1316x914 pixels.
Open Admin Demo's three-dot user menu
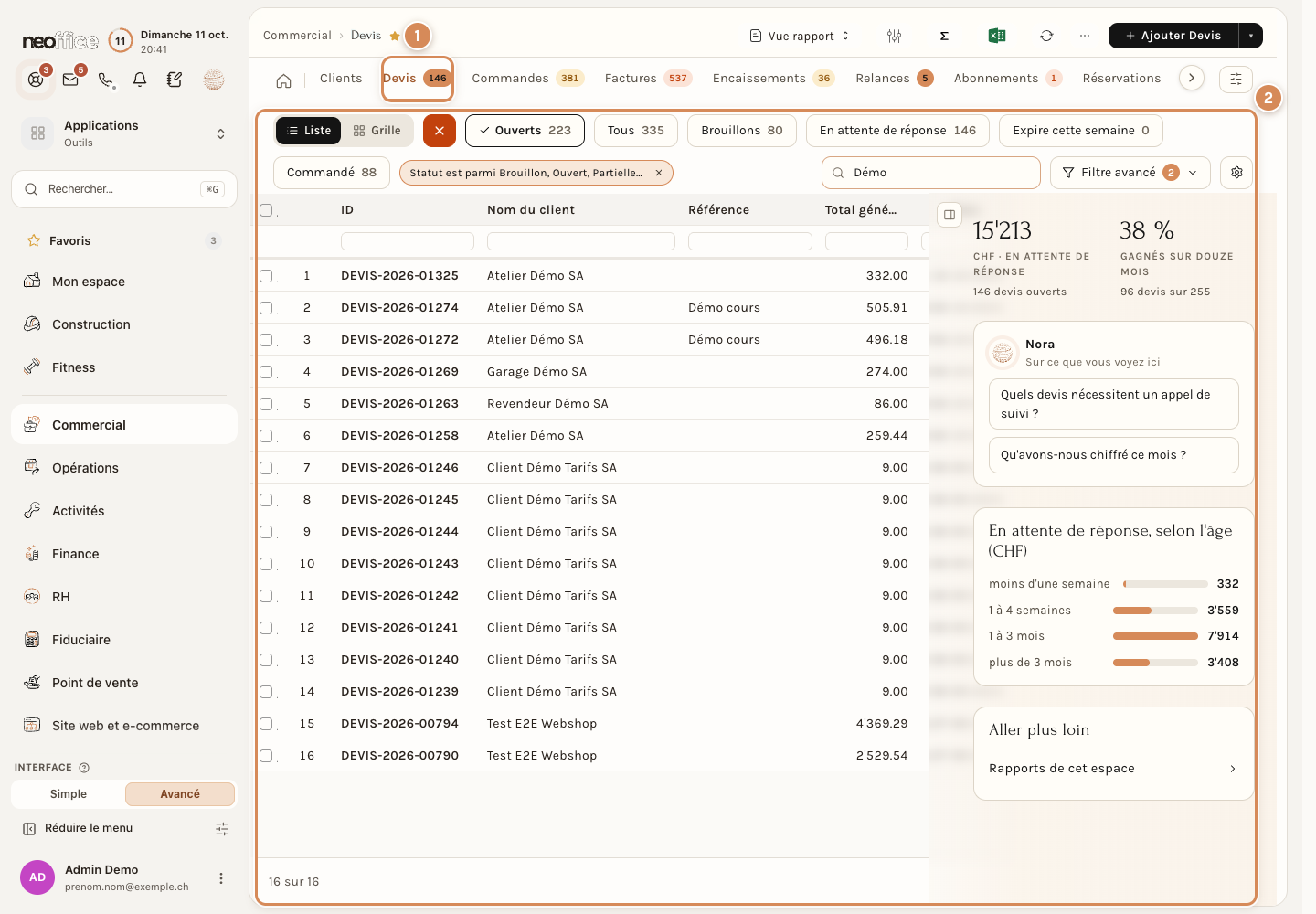click(x=220, y=878)
